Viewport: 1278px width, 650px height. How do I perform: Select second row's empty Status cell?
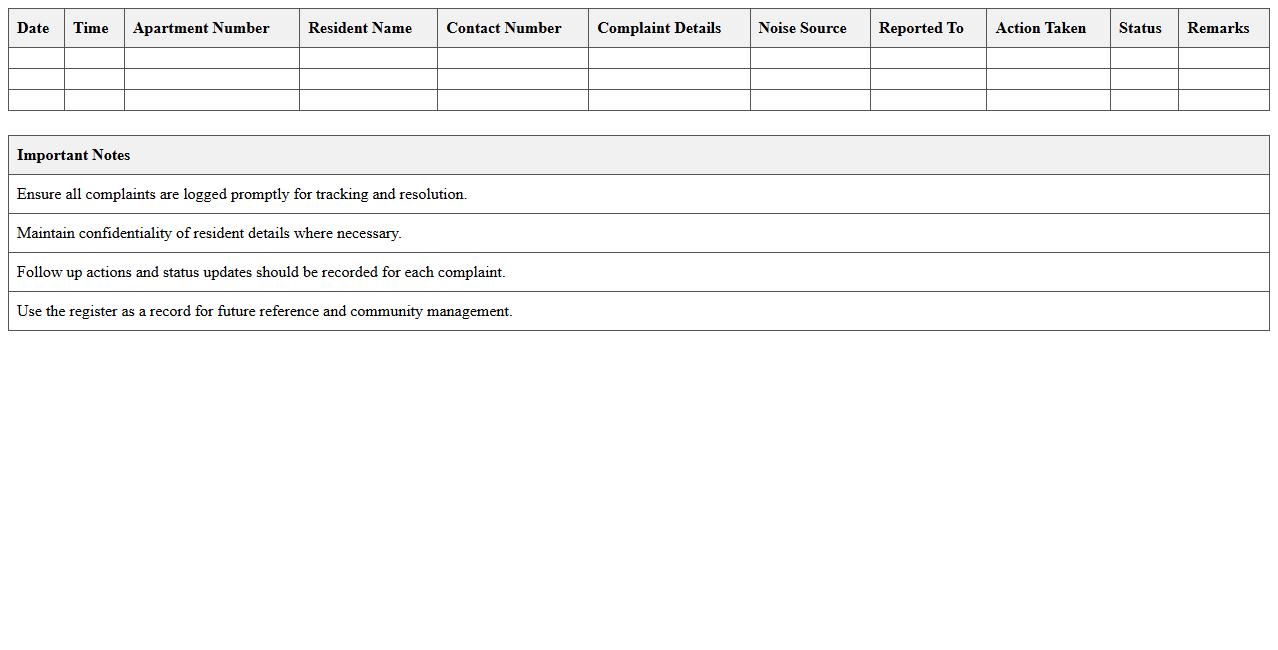tap(1144, 79)
